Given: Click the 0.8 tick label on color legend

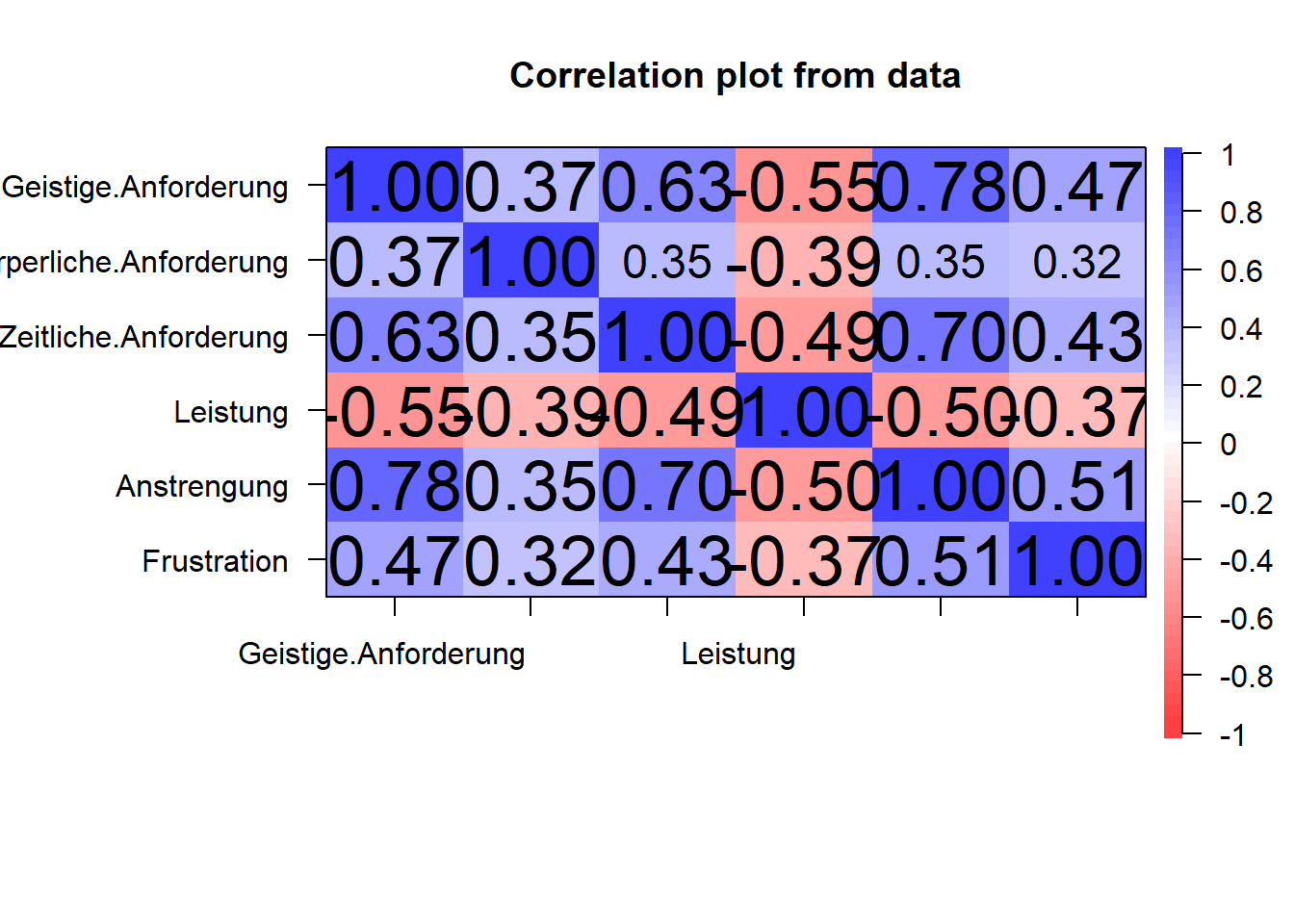Looking at the screenshot, I should pyautogui.click(x=1240, y=213).
